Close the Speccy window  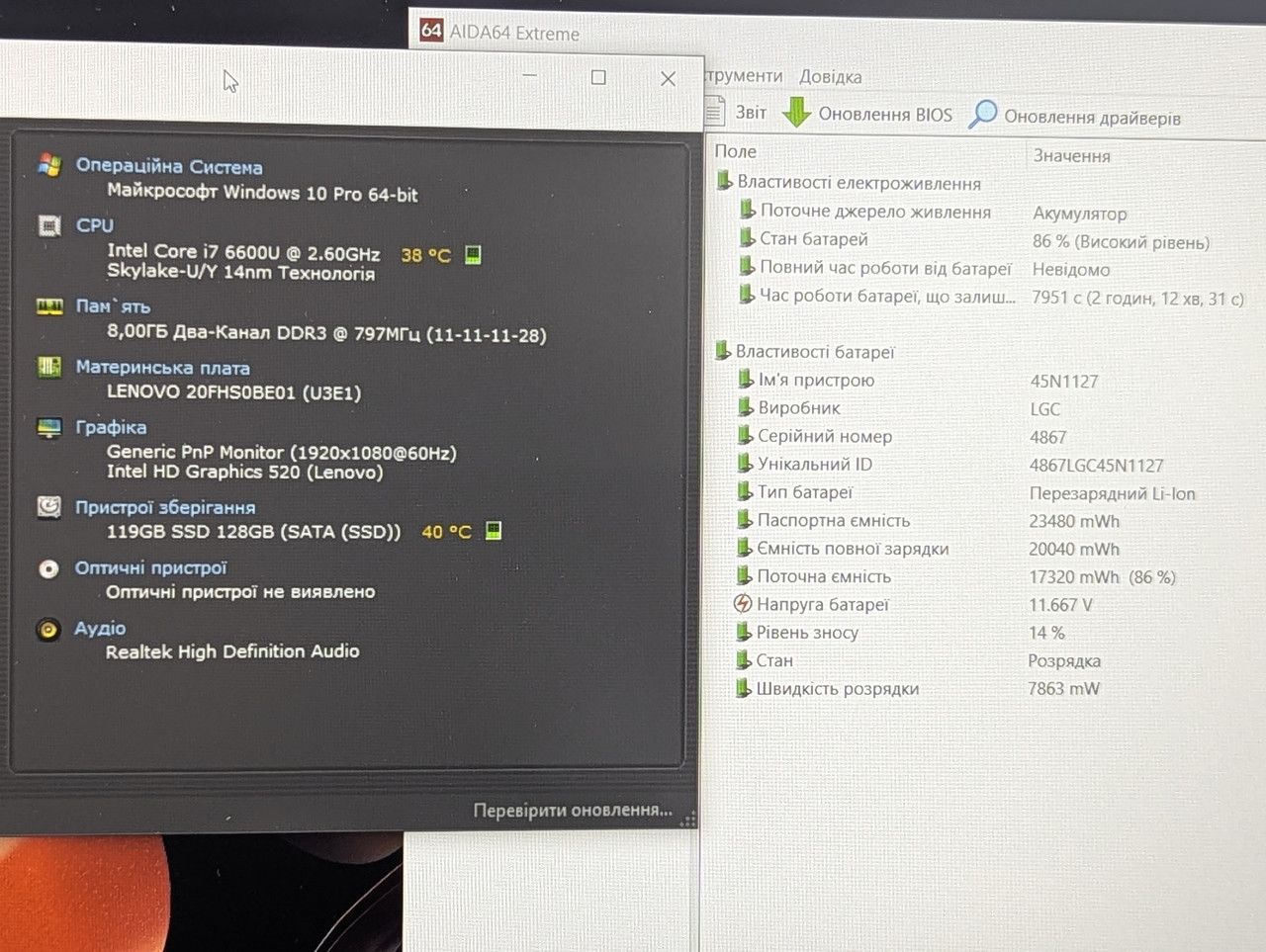pos(669,79)
